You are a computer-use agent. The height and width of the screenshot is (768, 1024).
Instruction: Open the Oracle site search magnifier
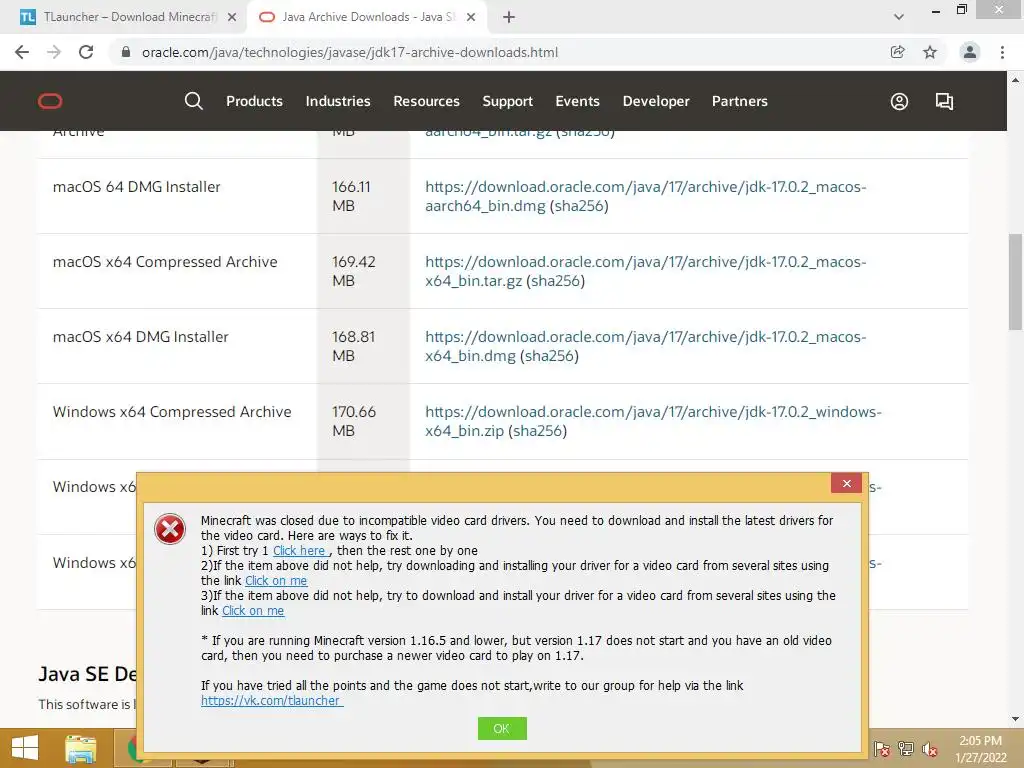pyautogui.click(x=193, y=101)
